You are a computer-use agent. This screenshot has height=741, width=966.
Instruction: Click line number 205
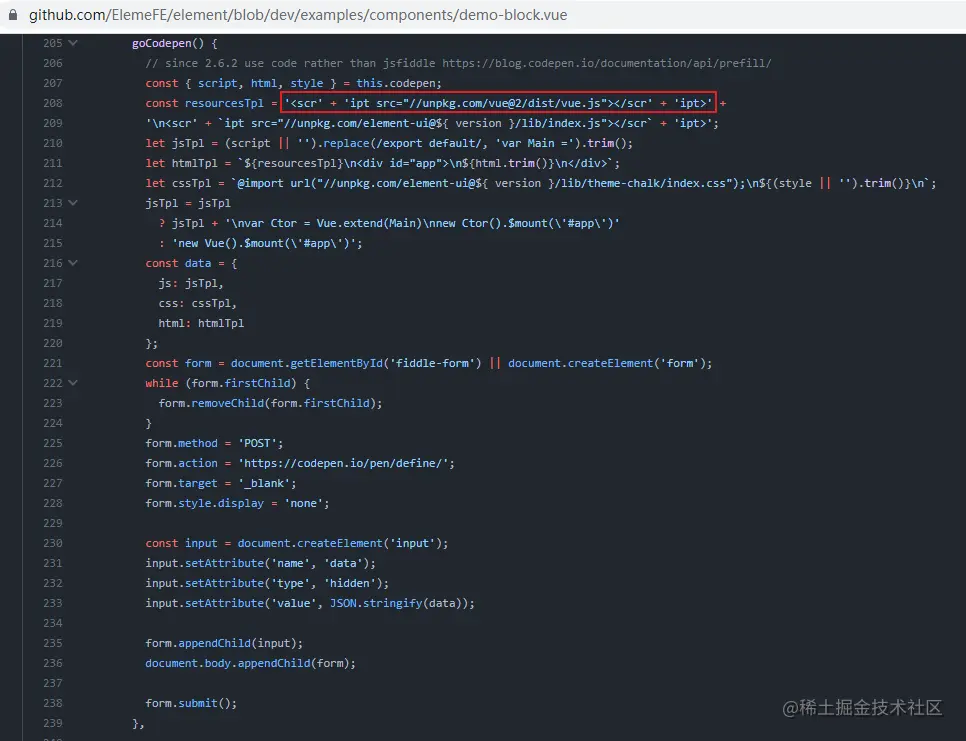53,43
